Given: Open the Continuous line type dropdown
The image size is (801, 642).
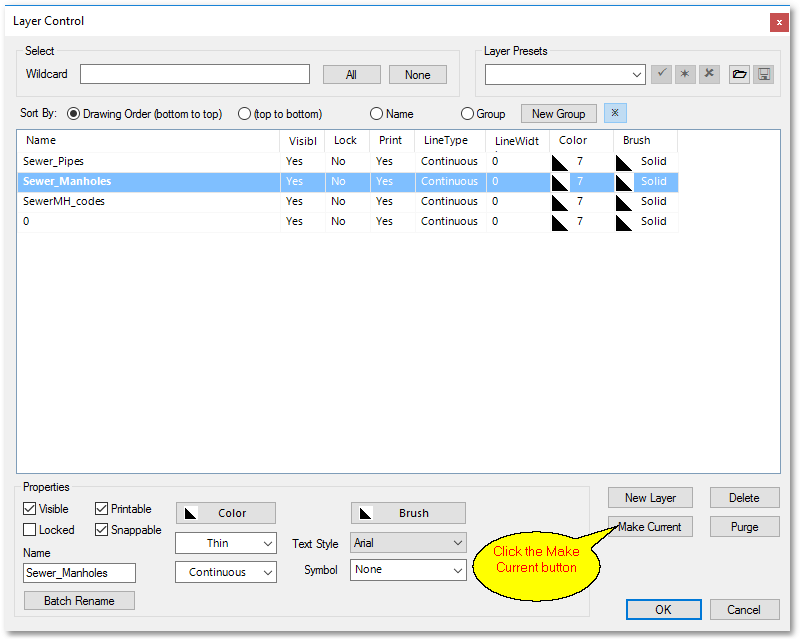Looking at the screenshot, I should click(x=226, y=572).
